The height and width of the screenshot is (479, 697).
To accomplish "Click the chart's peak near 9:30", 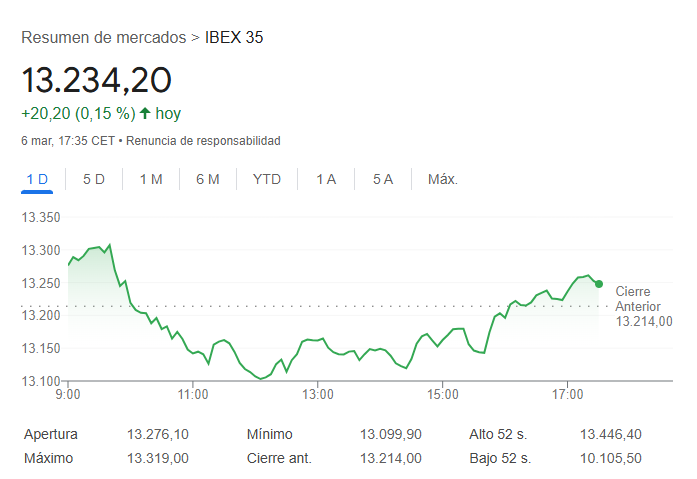I will pos(109,244).
